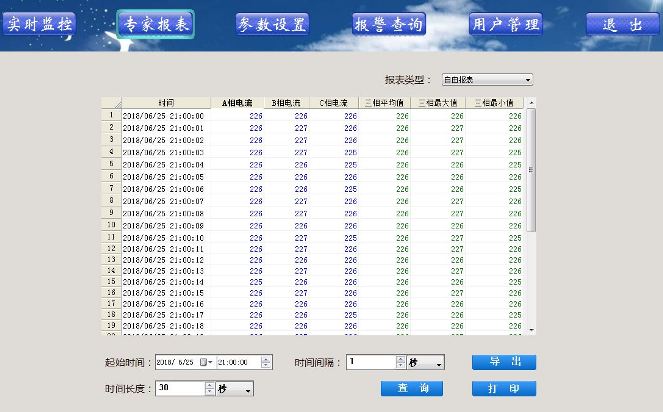Select row 10 header in the table

110,226
